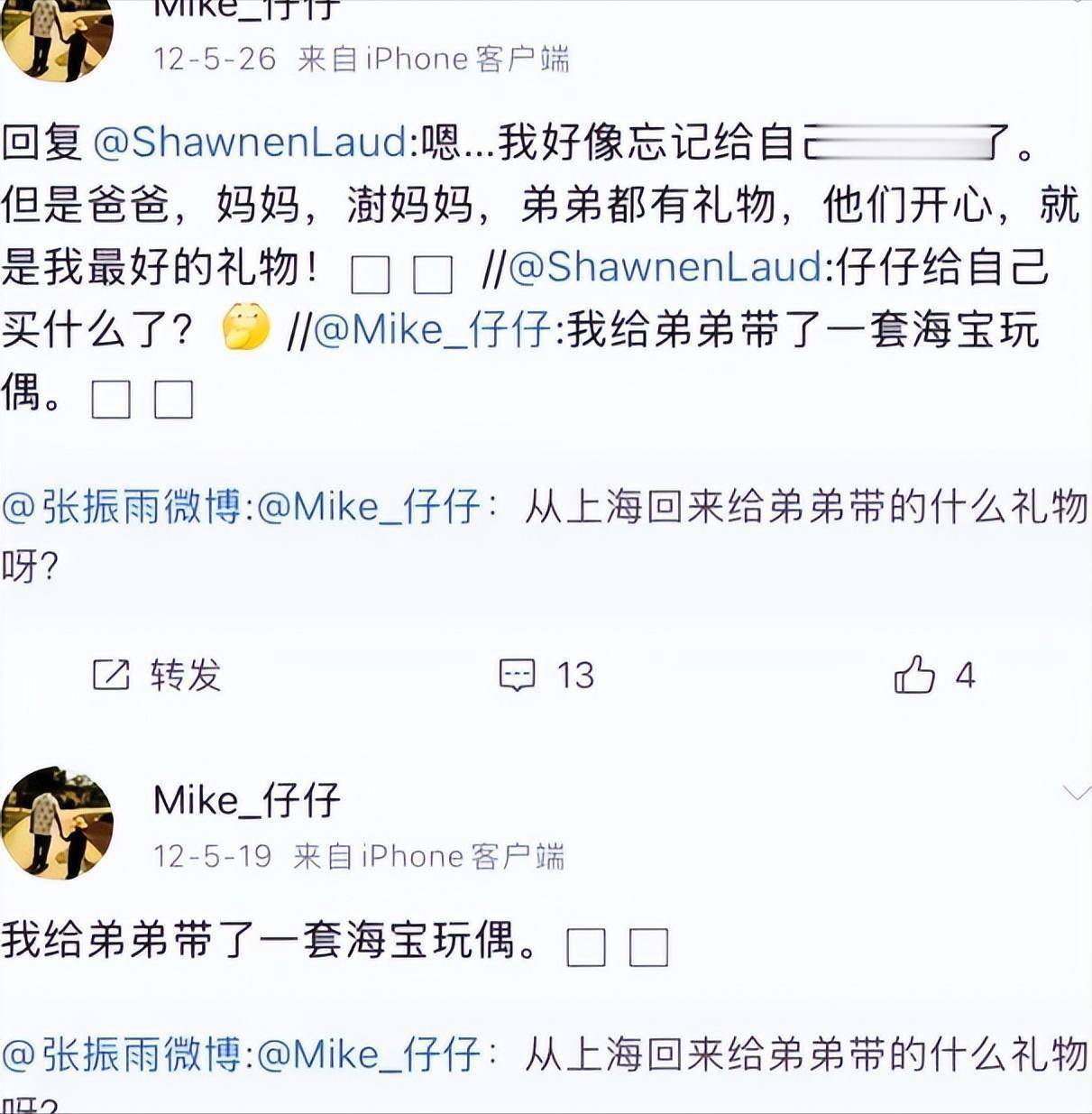1092x1114 pixels.
Task: Click the 转发 repost label
Action: pos(186,675)
